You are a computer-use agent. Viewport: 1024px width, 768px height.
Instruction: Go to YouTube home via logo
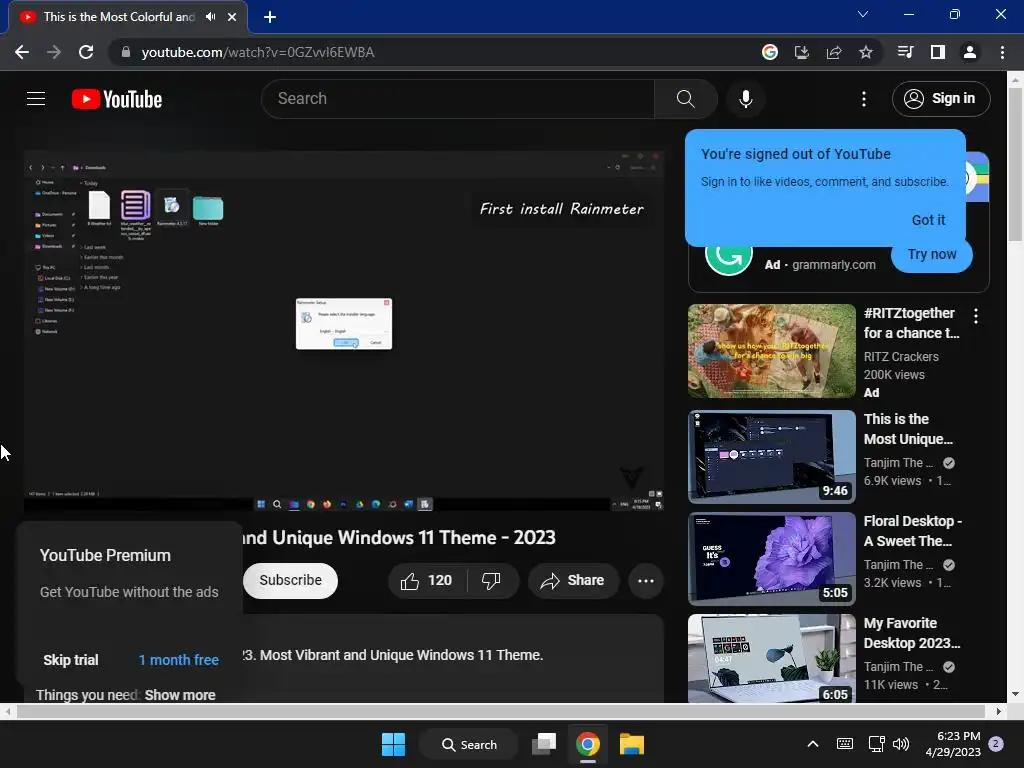coord(117,99)
